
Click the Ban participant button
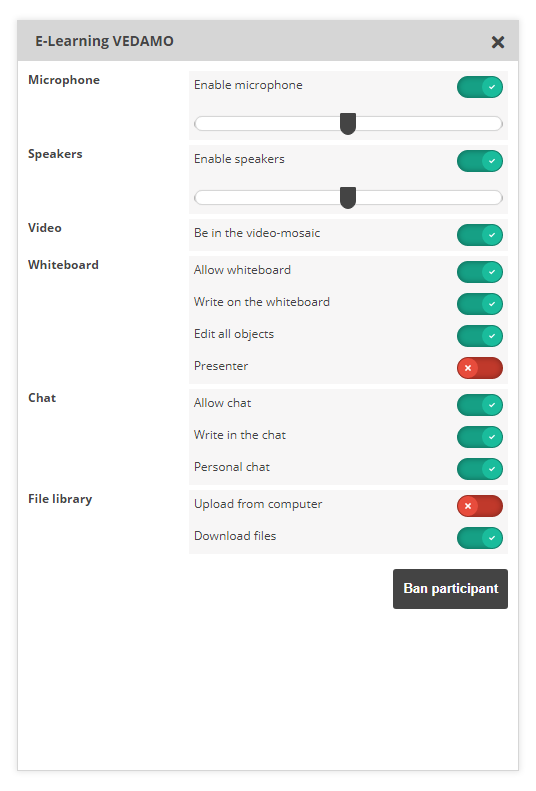pos(450,589)
